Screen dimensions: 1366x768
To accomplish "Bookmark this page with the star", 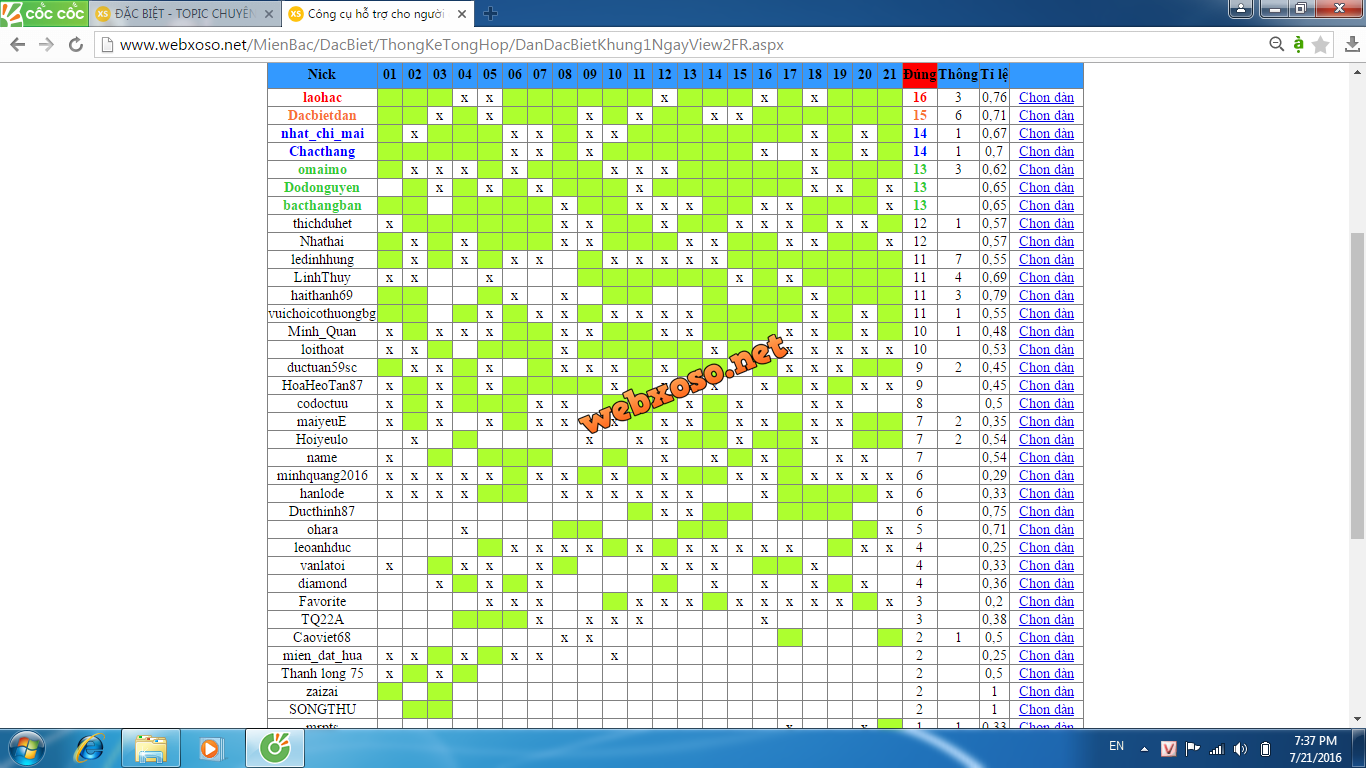I will click(1321, 45).
